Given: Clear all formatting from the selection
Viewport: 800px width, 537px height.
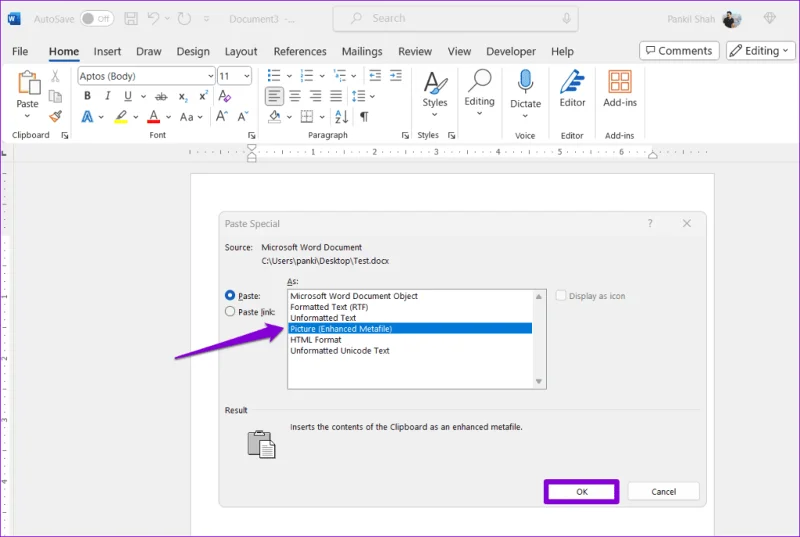Looking at the screenshot, I should [x=224, y=96].
